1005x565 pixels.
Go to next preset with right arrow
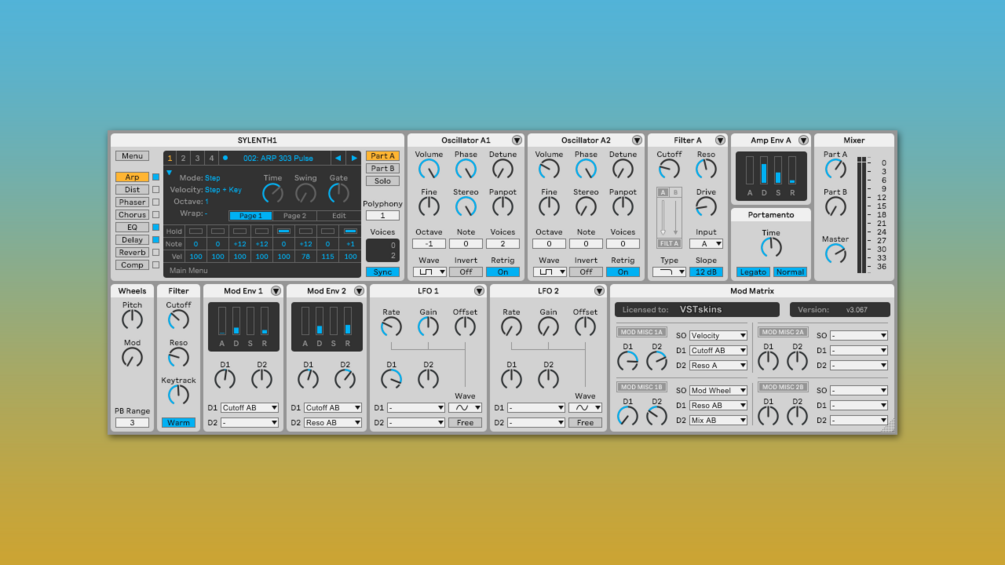(354, 158)
